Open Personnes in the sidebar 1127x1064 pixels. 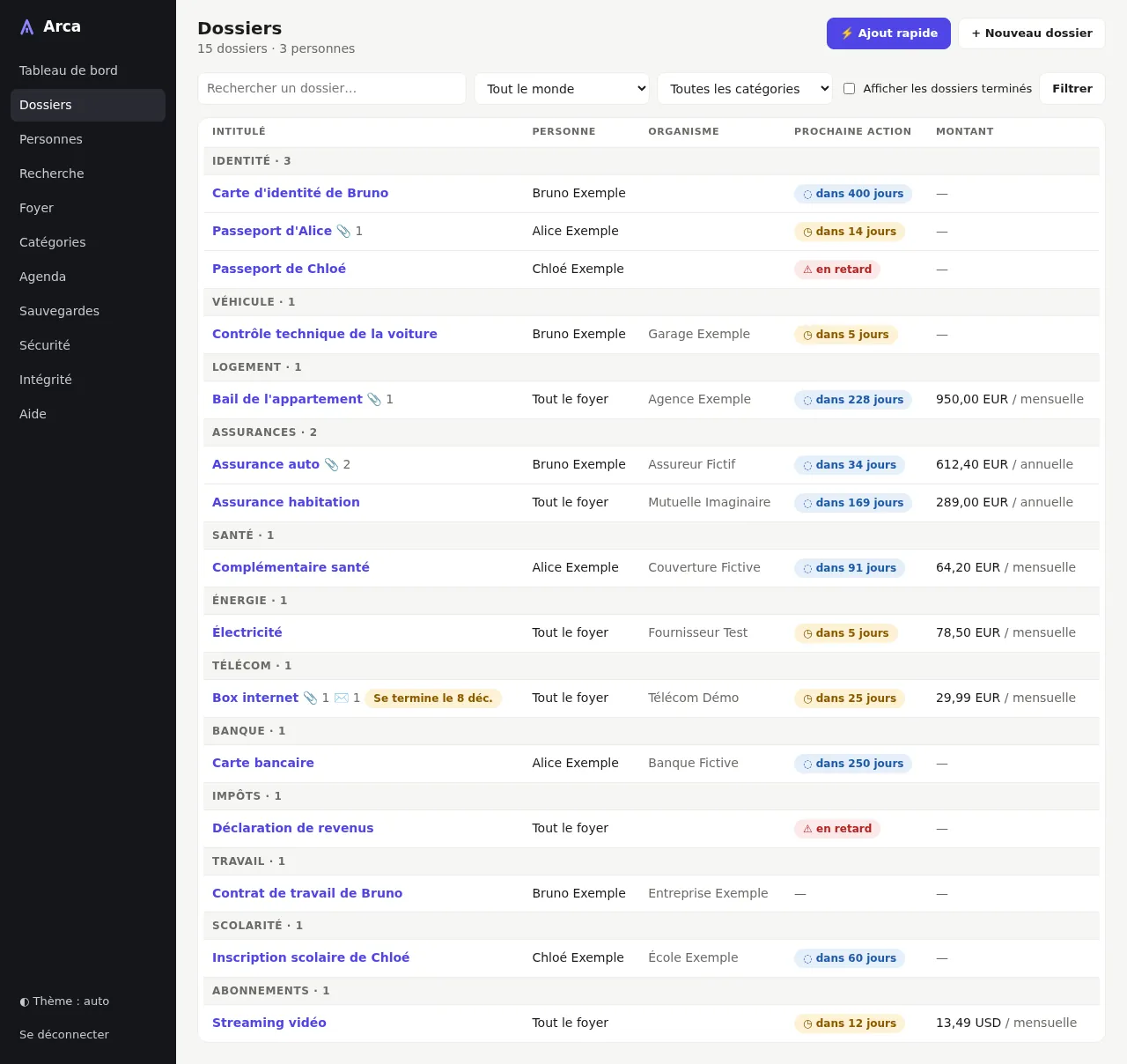point(88,139)
